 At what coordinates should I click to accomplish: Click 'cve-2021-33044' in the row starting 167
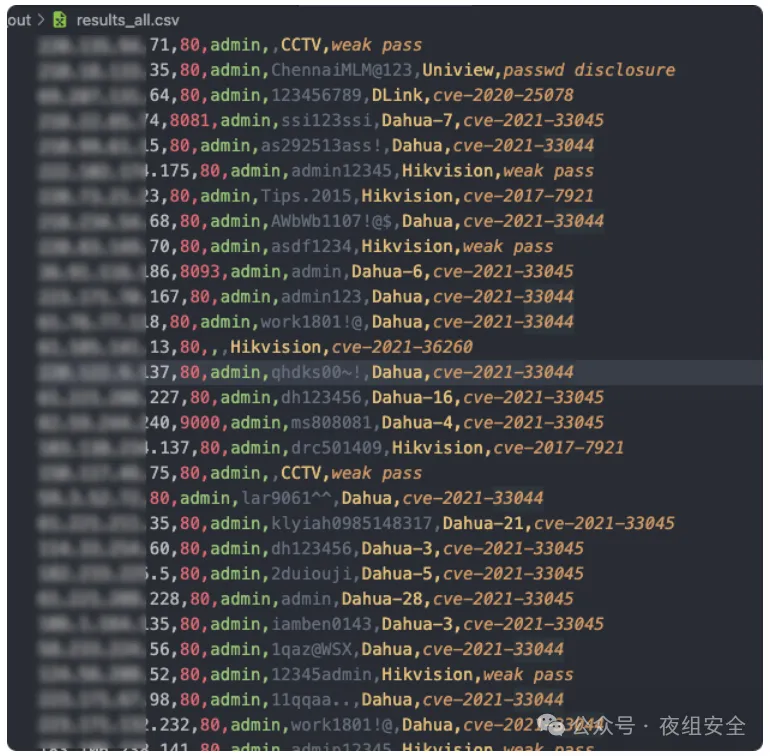(503, 297)
